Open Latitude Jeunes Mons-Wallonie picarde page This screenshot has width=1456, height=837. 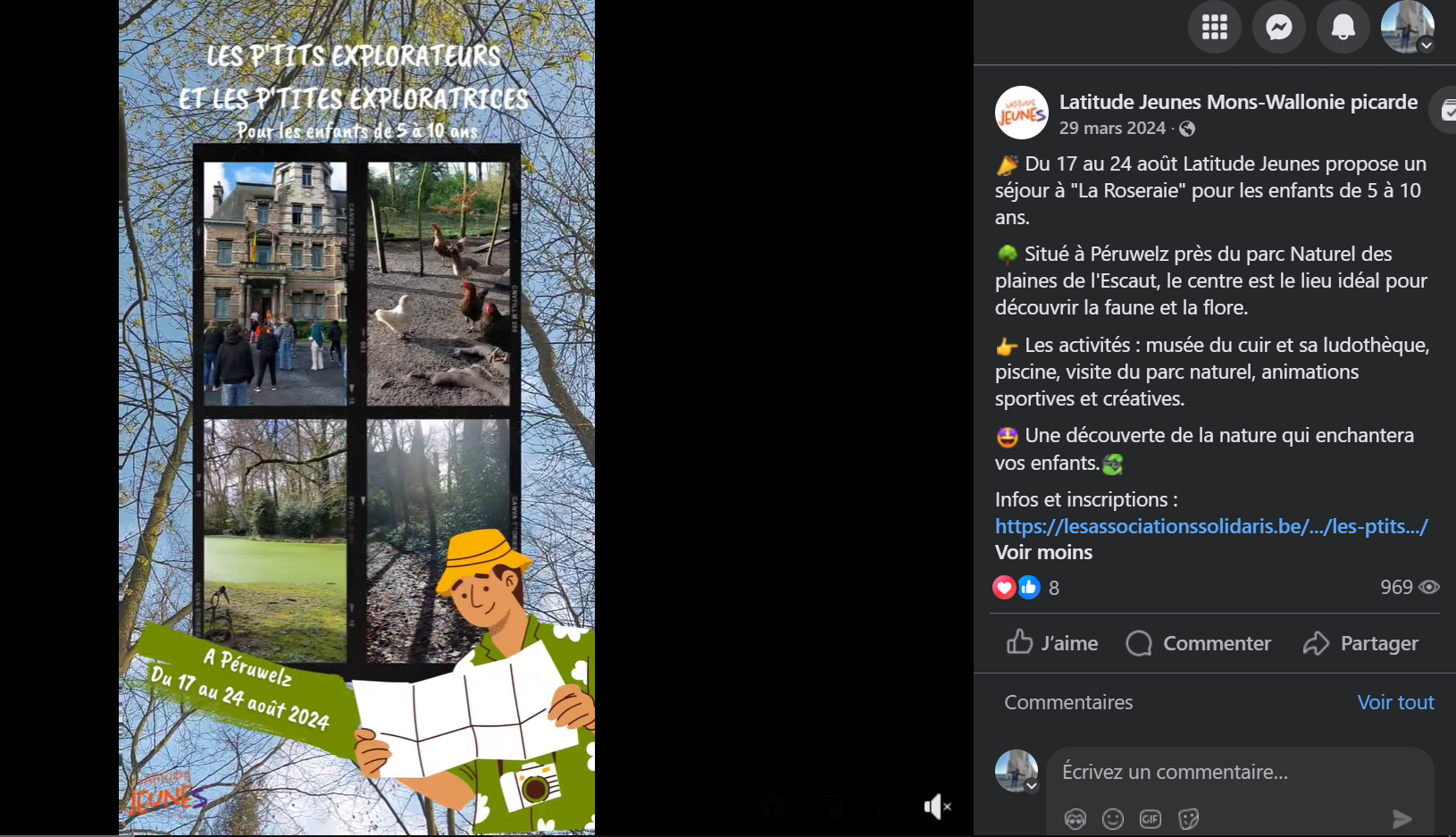(x=1238, y=102)
